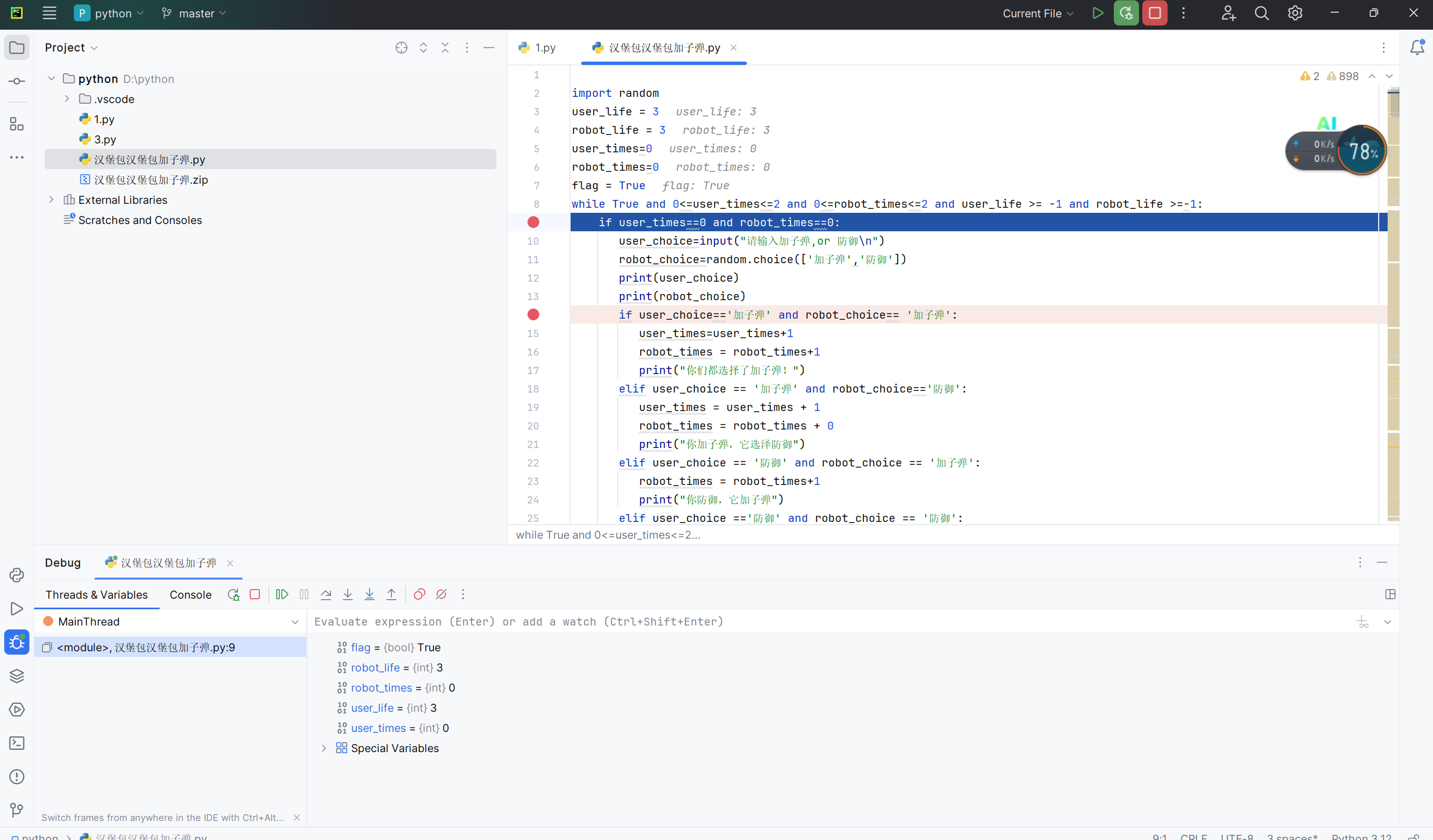Click Resume Program in debug toolbar
Screen dimensions: 1433x840
point(282,594)
